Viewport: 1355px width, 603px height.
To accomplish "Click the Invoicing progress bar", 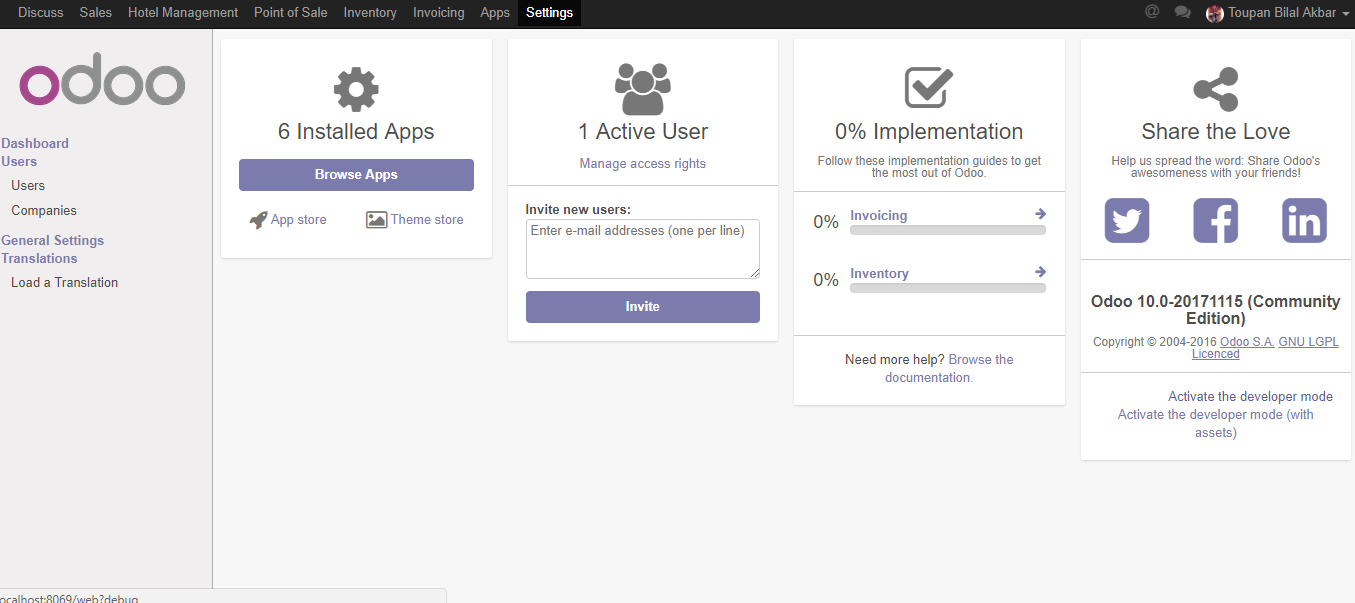I will pos(947,229).
